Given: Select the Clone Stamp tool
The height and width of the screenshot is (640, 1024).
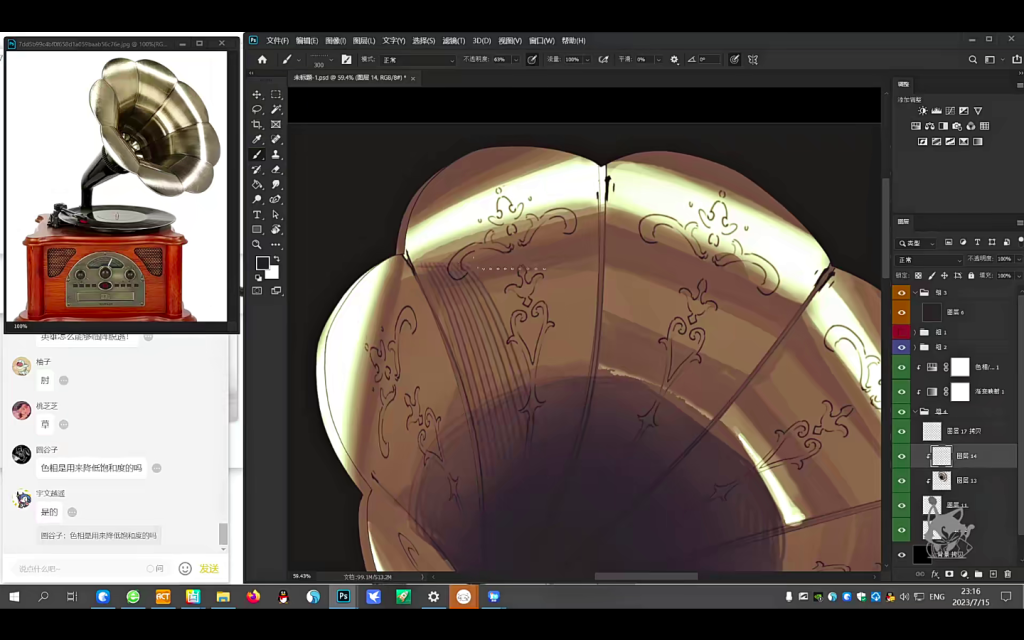Looking at the screenshot, I should 276,155.
